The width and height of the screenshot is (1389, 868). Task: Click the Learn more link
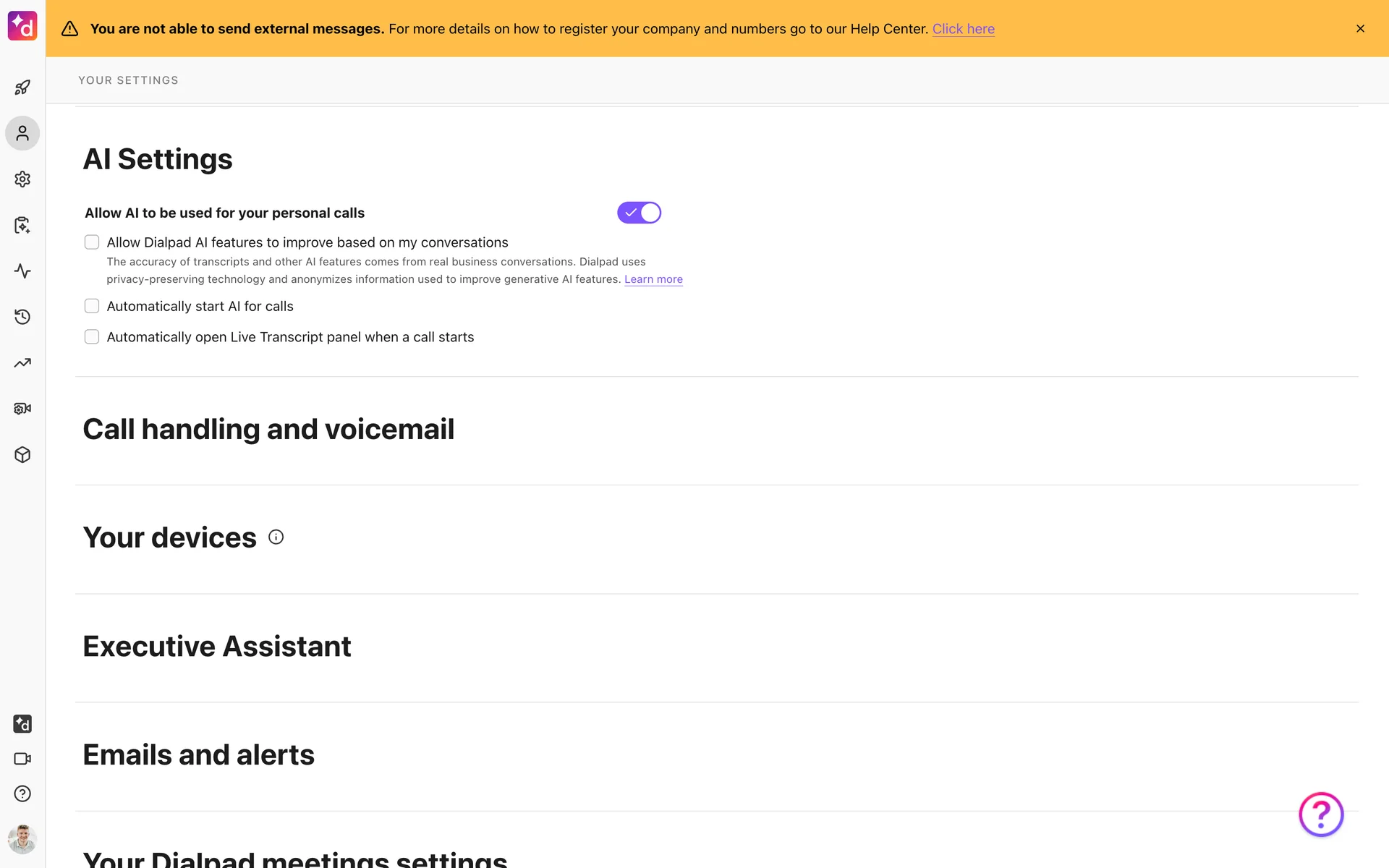[x=653, y=279]
